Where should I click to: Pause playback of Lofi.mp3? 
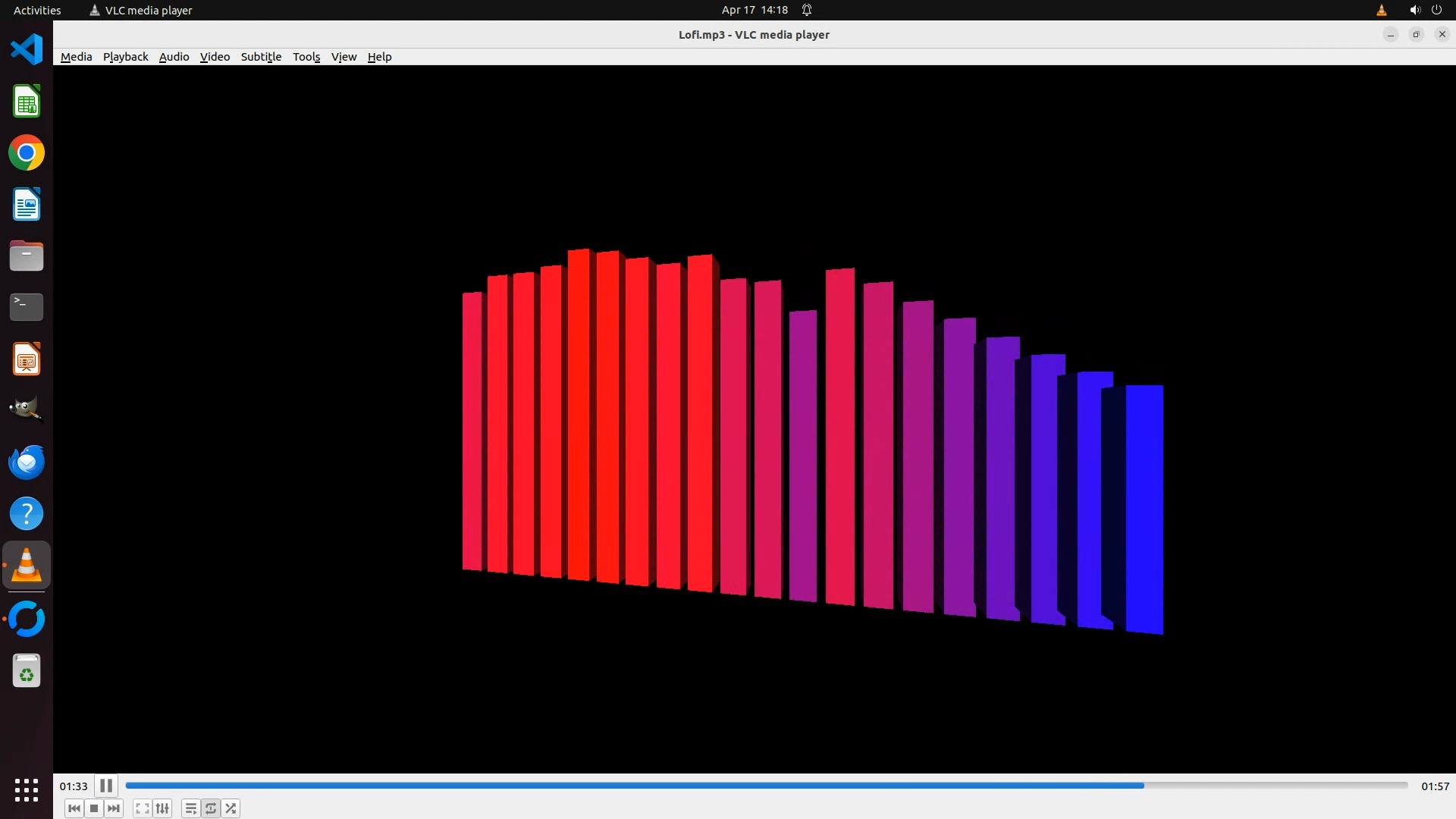tap(106, 786)
